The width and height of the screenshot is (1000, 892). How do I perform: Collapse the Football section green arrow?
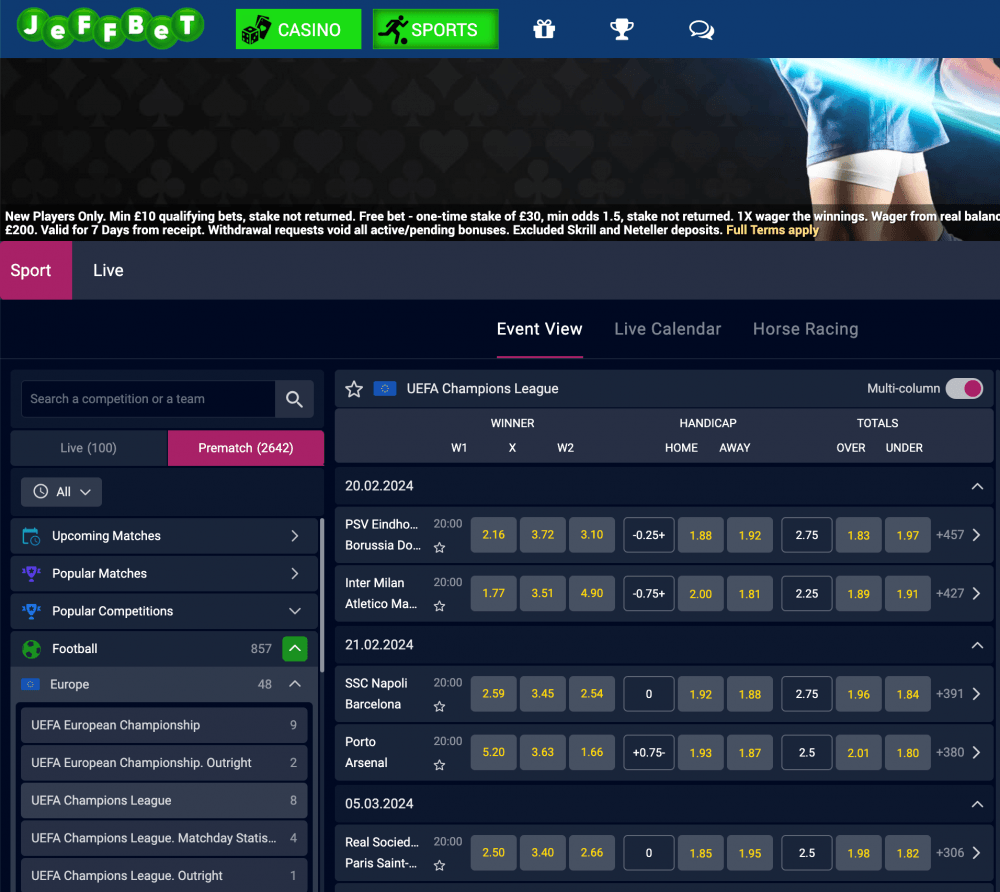pyautogui.click(x=295, y=649)
